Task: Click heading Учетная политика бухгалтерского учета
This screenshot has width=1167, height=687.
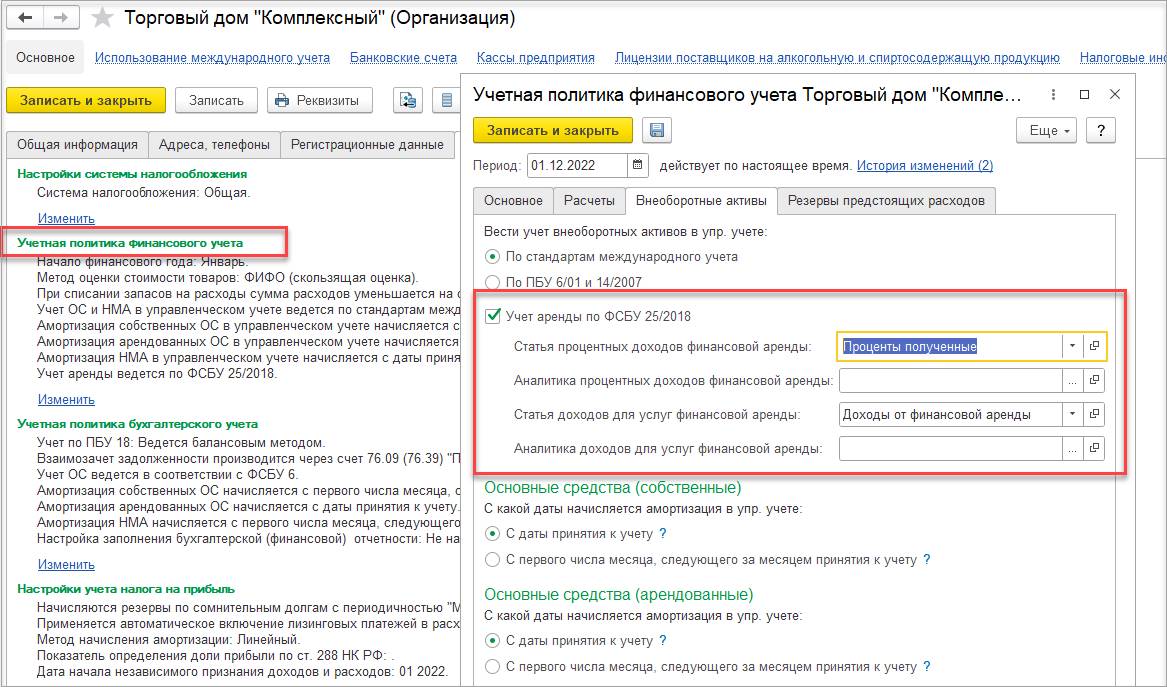Action: coord(138,424)
